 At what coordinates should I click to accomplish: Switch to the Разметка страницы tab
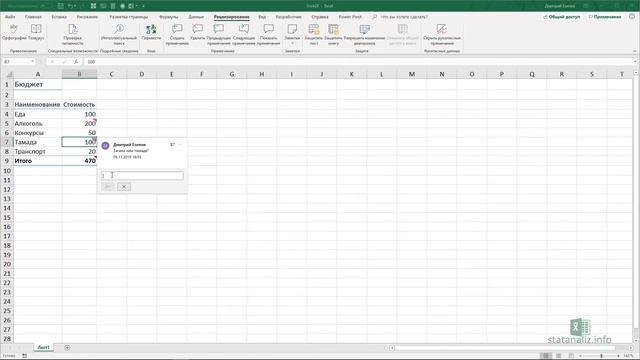click(129, 17)
